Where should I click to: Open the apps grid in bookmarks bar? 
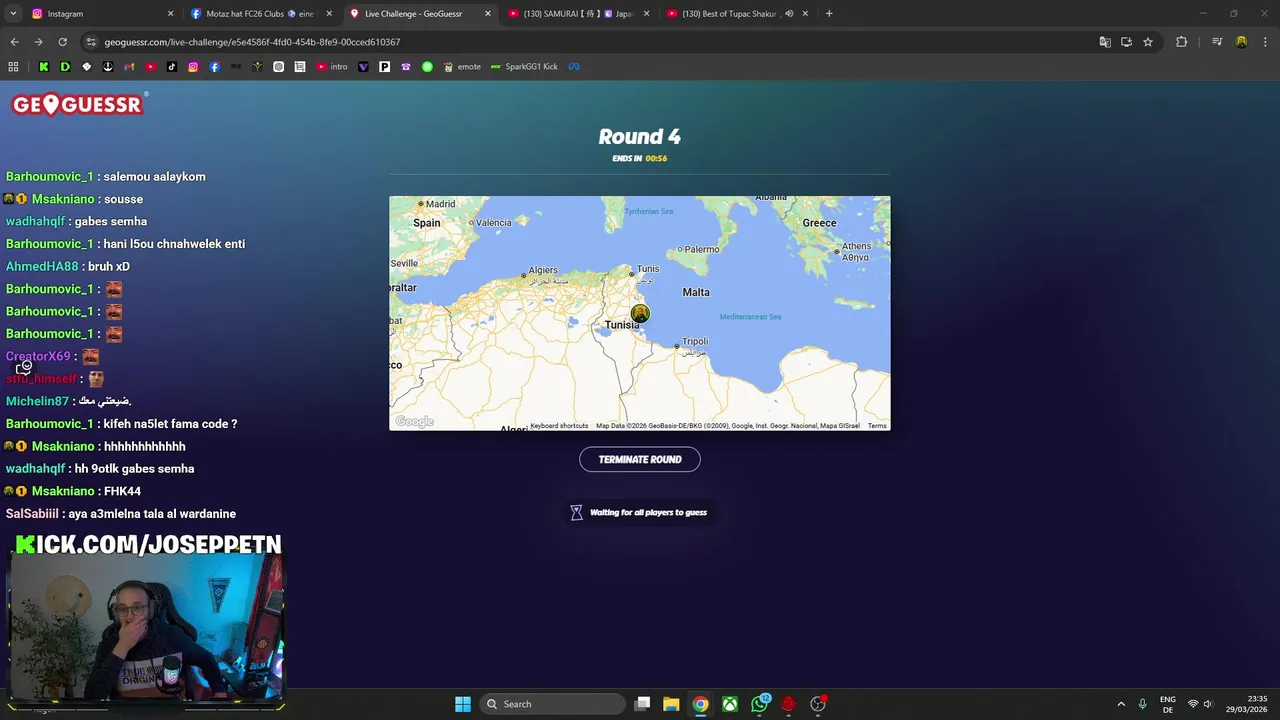(13, 67)
